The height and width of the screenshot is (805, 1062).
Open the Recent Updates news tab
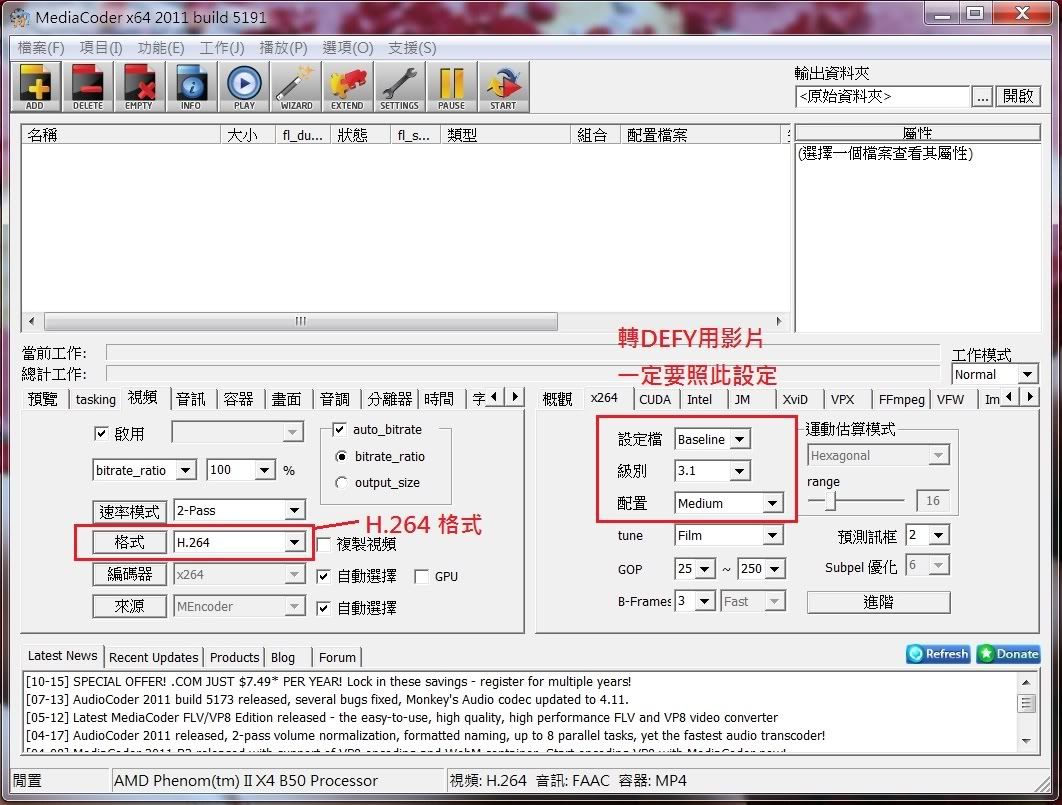(x=154, y=657)
